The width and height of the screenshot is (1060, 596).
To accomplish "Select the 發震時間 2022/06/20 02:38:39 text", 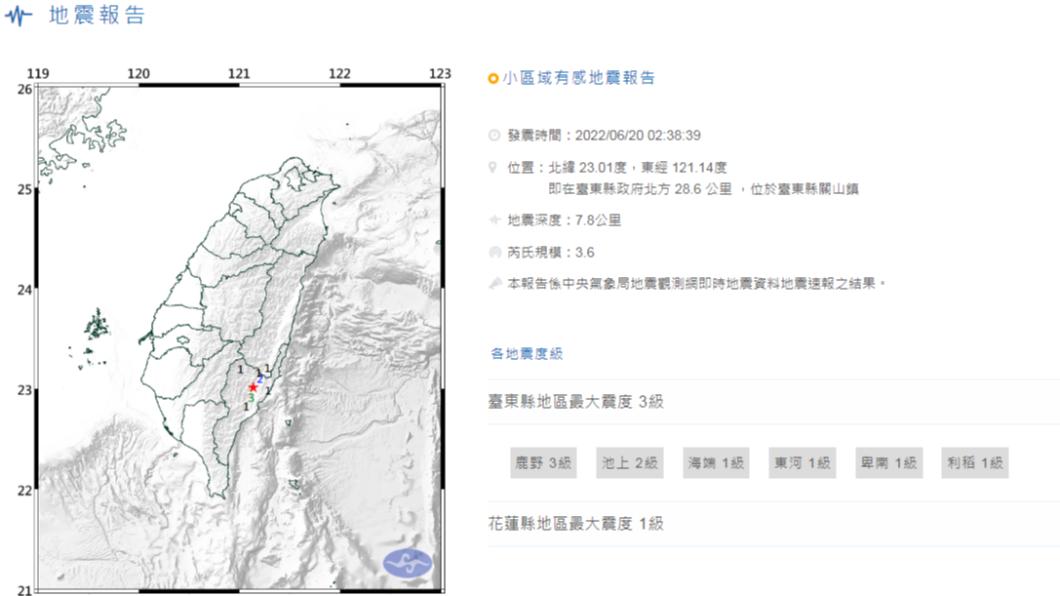I will click(604, 135).
